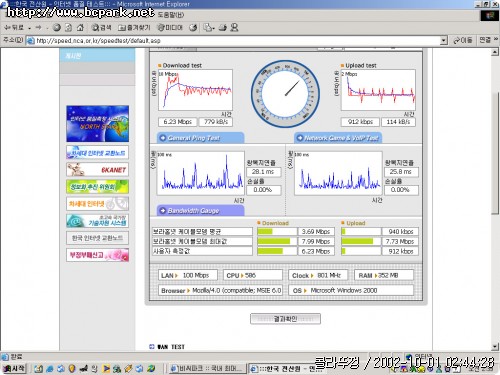Show browsing history via the History icon
This screenshot has height=375, width=500.
pos(193,27)
